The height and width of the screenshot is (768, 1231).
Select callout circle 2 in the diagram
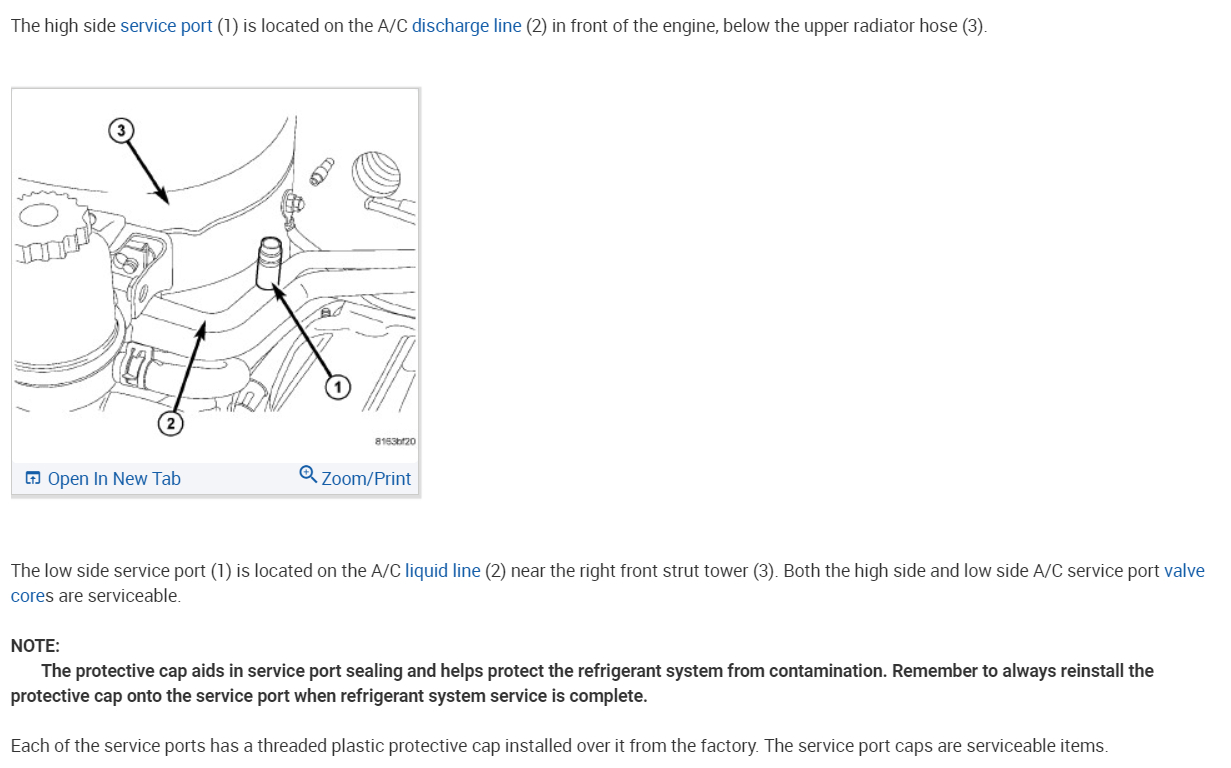[171, 424]
